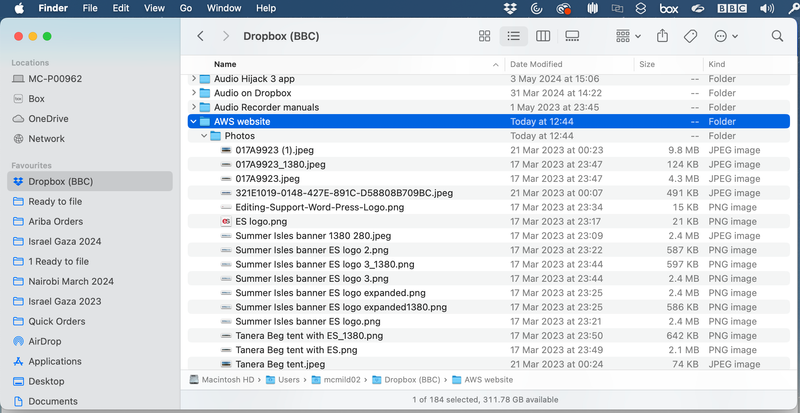Click mcmild02 in the path bar

pos(336,380)
